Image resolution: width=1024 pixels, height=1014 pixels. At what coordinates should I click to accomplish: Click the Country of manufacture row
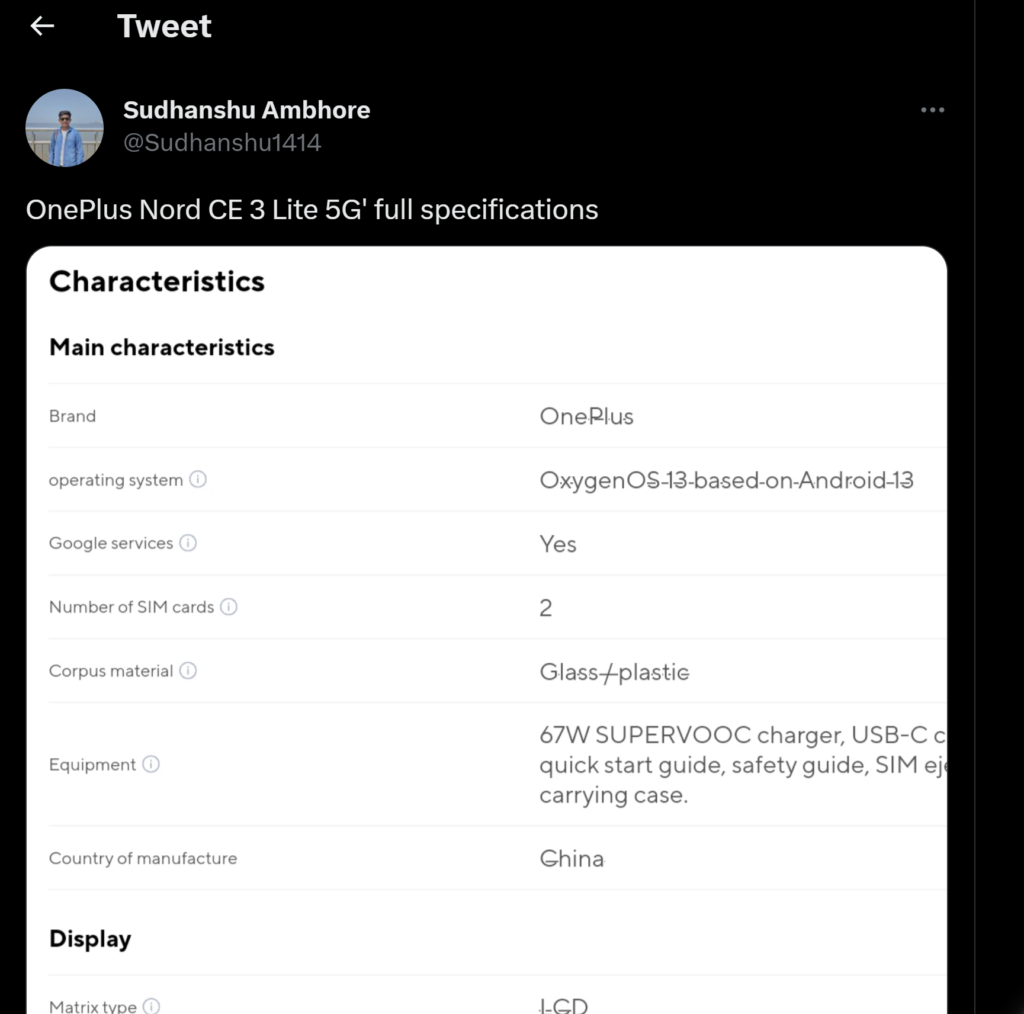pos(143,858)
